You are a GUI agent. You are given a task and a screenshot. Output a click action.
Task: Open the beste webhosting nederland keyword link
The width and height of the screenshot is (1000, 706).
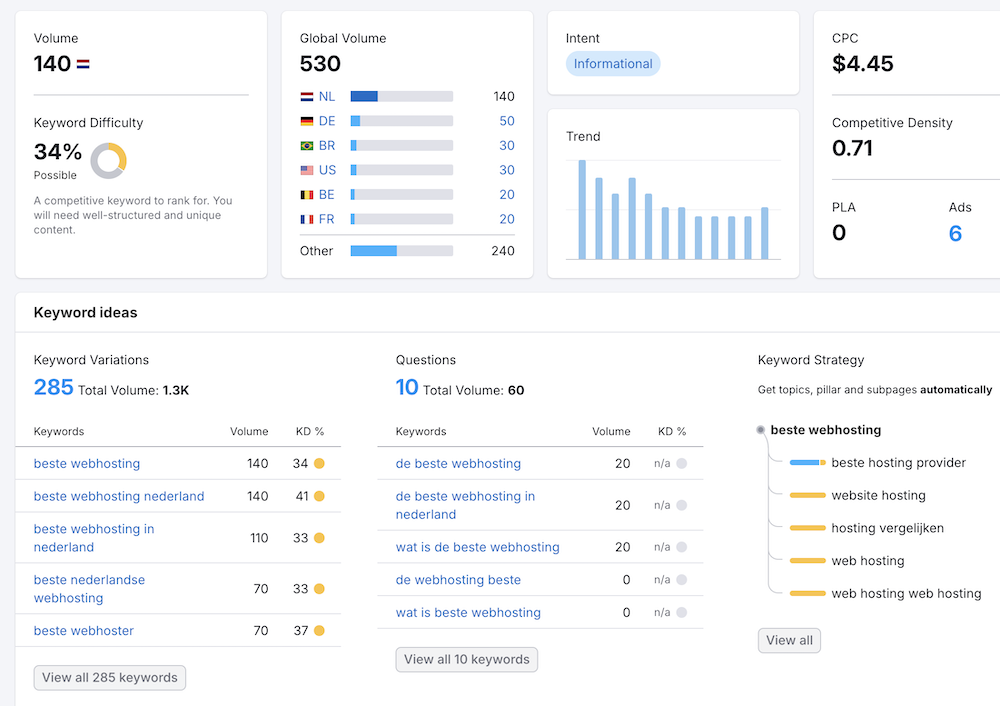119,496
